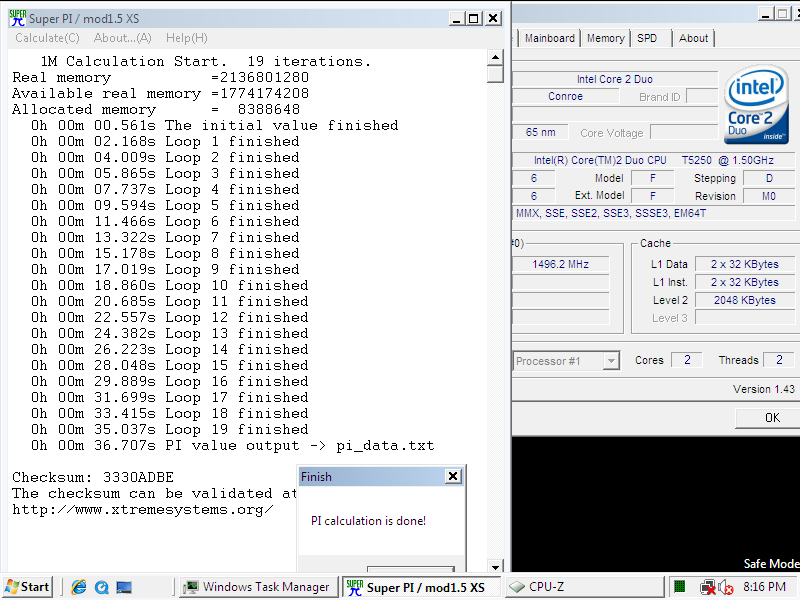Click the Windows Start button
This screenshot has height=600, width=800.
[28, 587]
